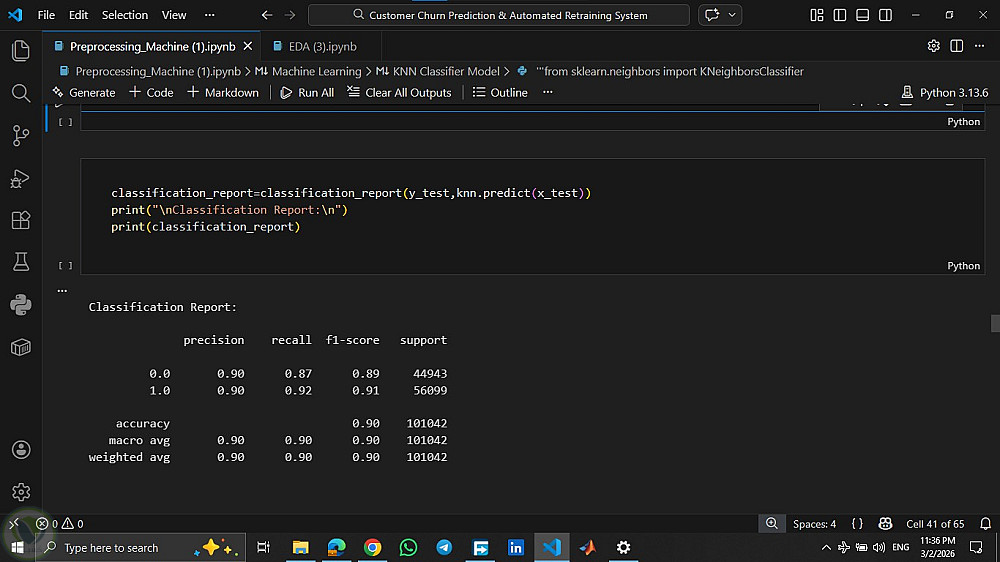Open the Python extension sidebar icon
The image size is (1000, 562).
point(21,305)
